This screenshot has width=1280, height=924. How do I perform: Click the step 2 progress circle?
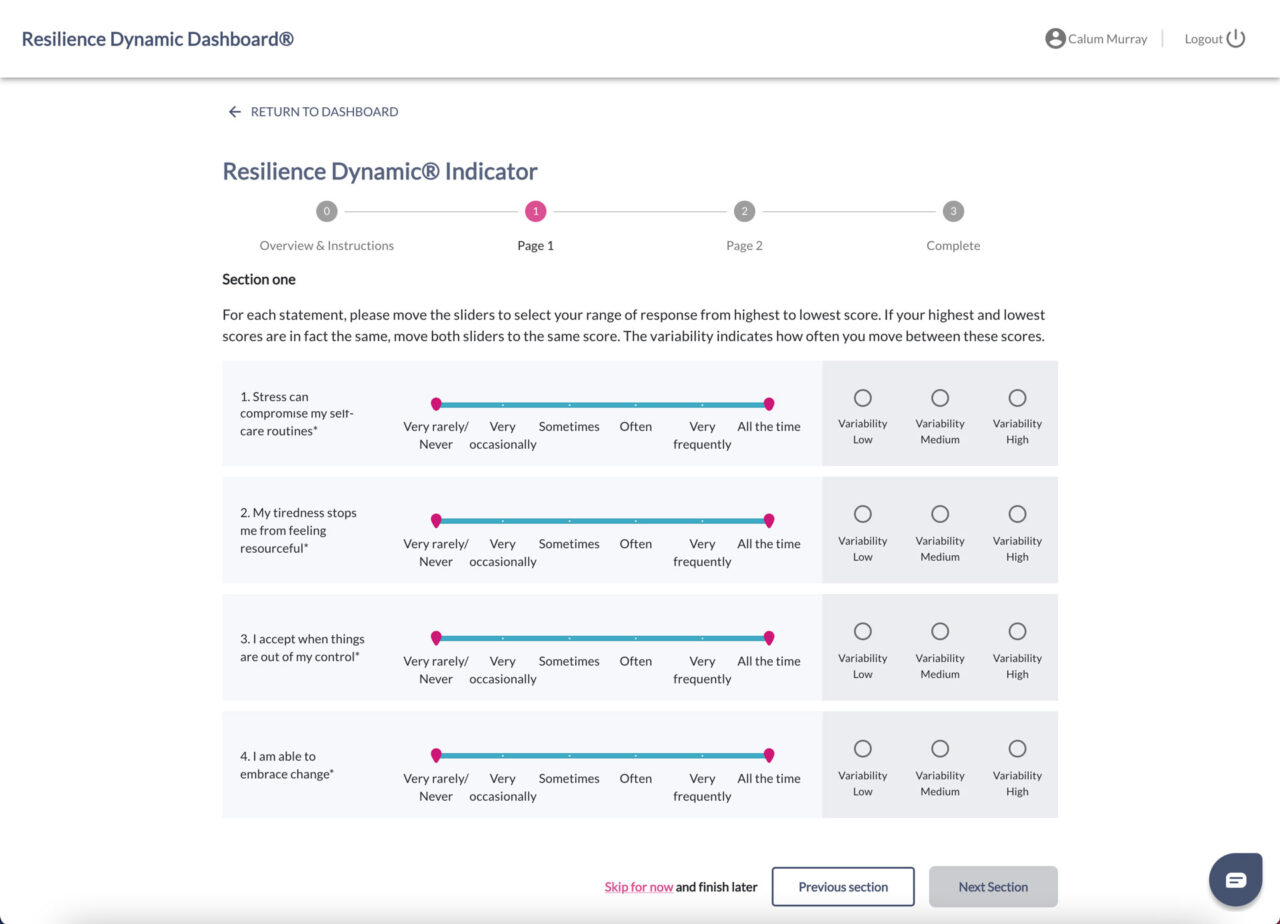click(744, 211)
